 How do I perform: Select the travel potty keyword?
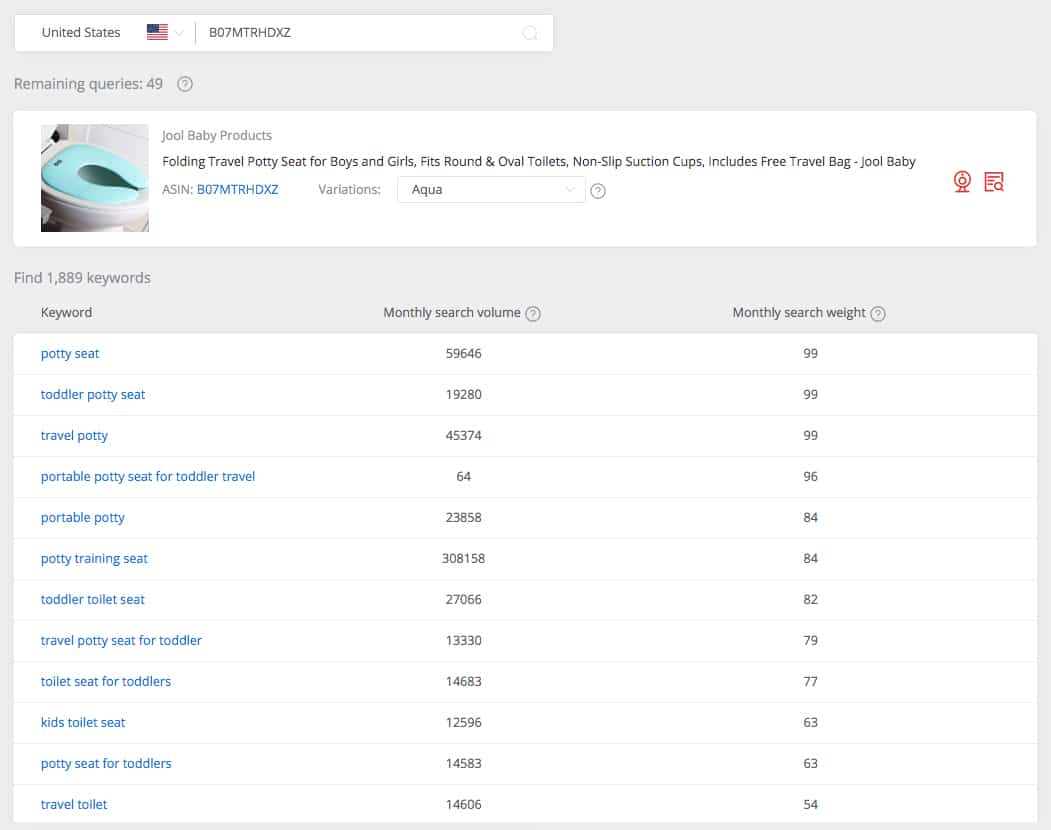[x=74, y=435]
